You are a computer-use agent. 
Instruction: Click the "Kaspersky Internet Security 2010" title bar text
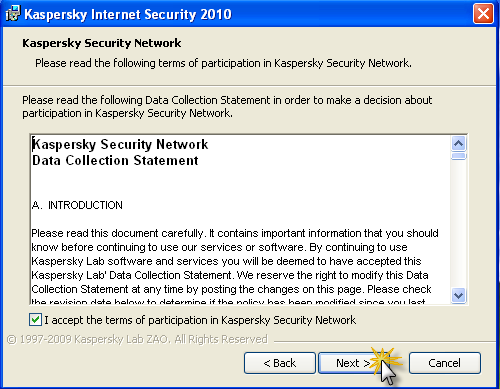(x=128, y=14)
